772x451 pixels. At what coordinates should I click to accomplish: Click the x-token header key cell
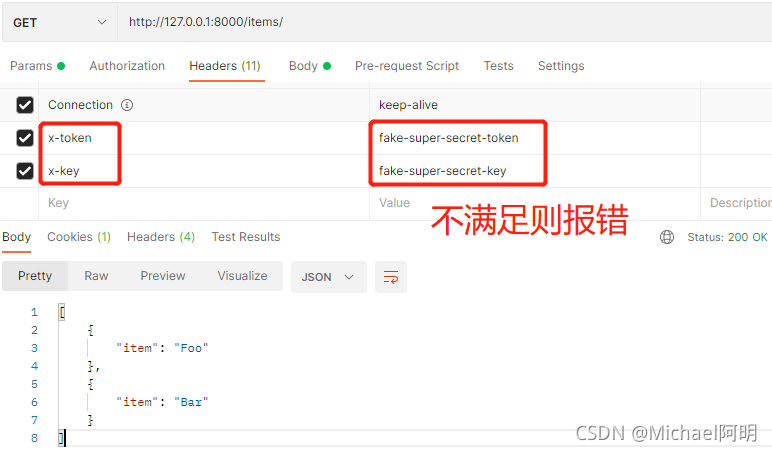[204, 138]
